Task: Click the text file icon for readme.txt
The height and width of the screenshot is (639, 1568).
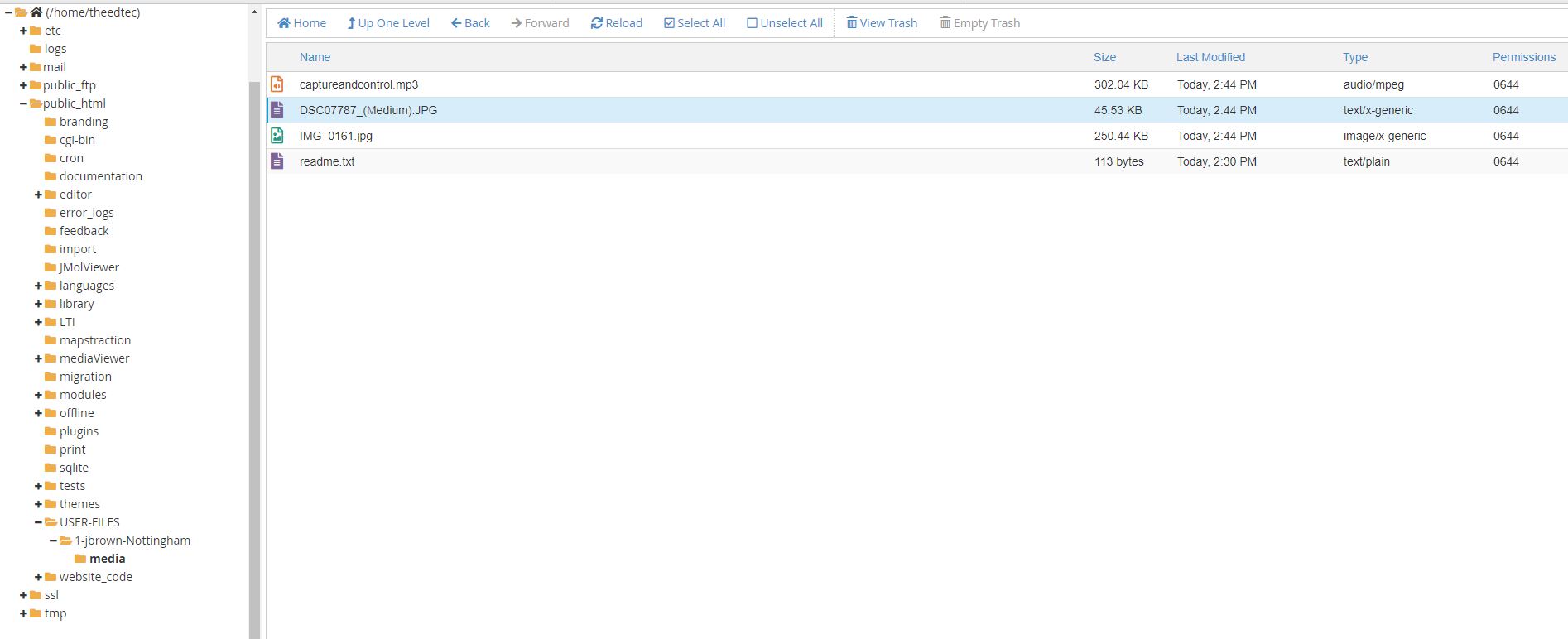Action: click(x=277, y=161)
